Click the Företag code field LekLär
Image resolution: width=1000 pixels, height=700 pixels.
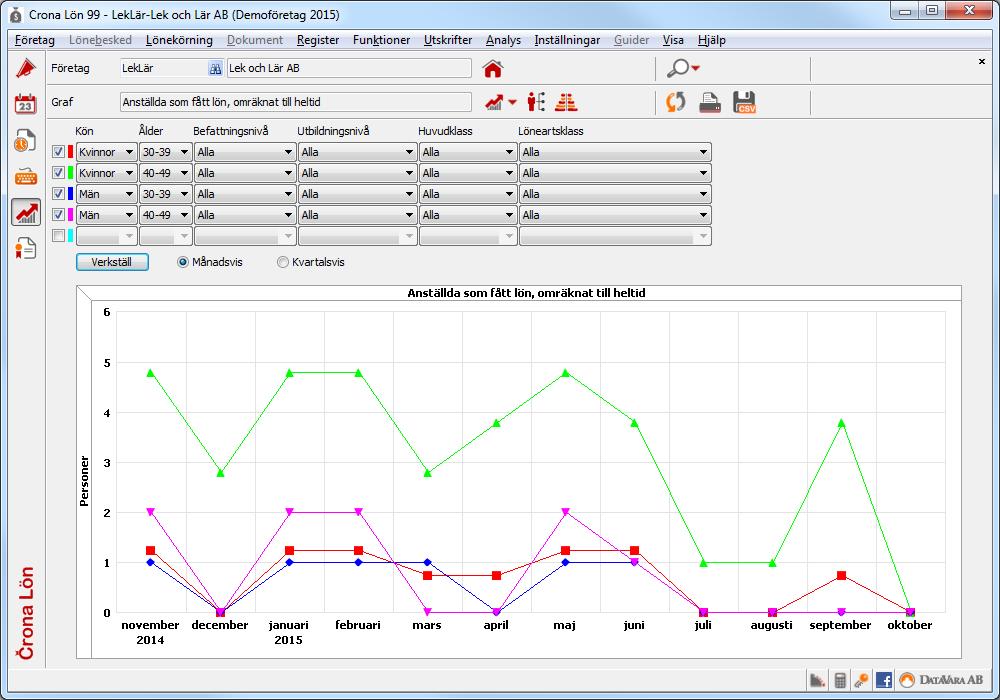click(164, 68)
